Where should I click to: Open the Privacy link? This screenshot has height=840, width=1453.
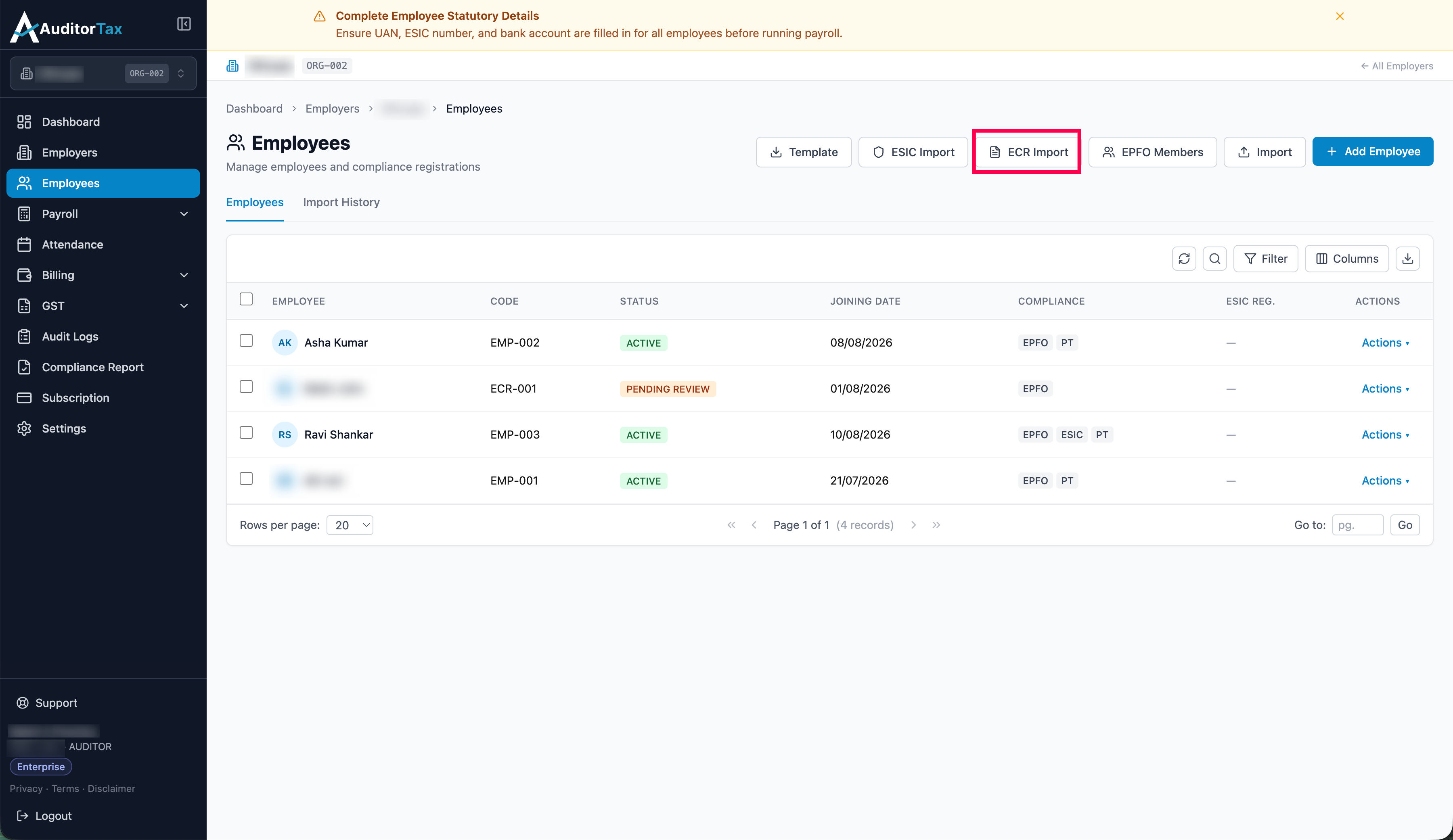click(26, 789)
